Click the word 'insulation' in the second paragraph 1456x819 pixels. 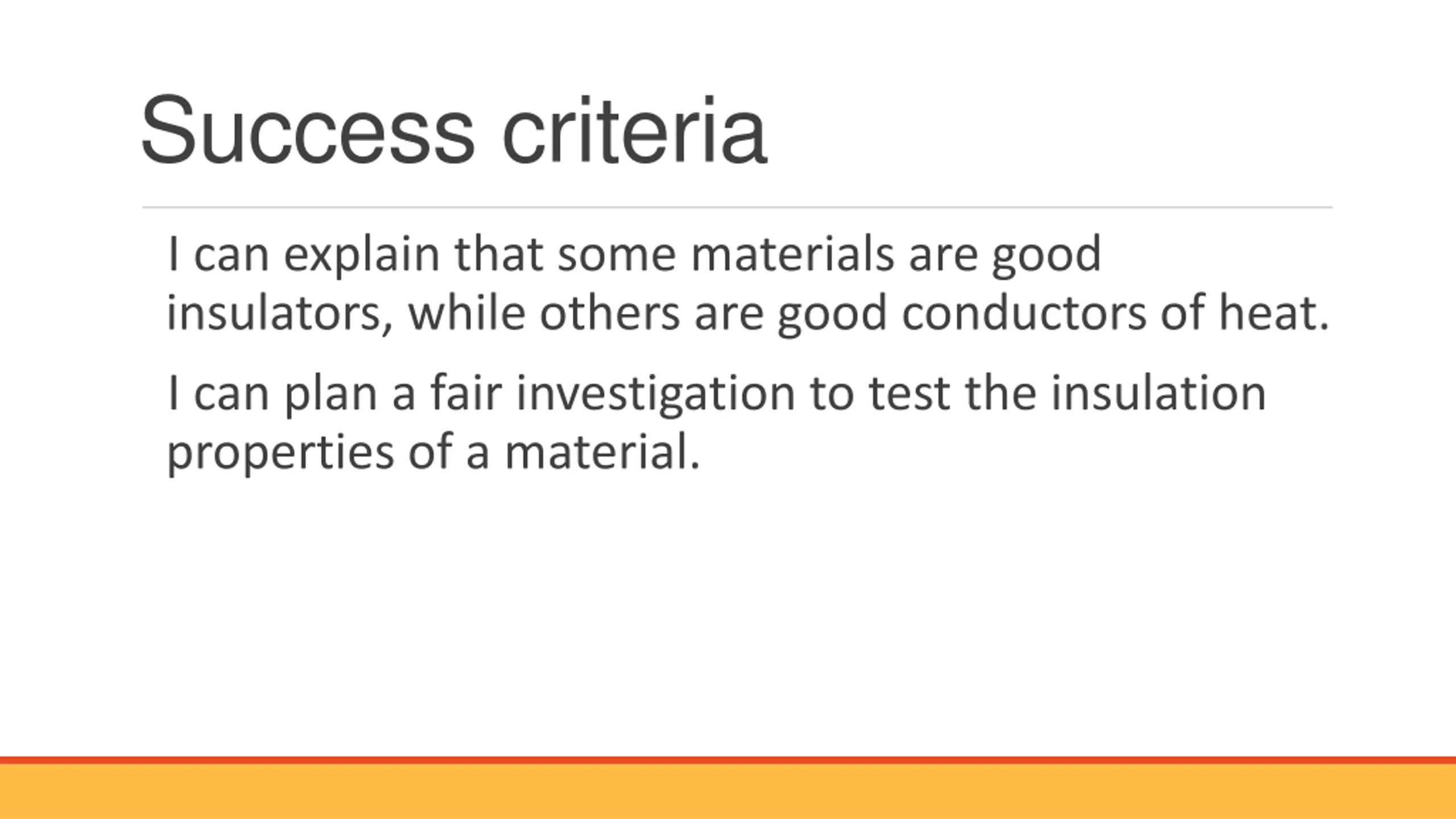[1158, 392]
